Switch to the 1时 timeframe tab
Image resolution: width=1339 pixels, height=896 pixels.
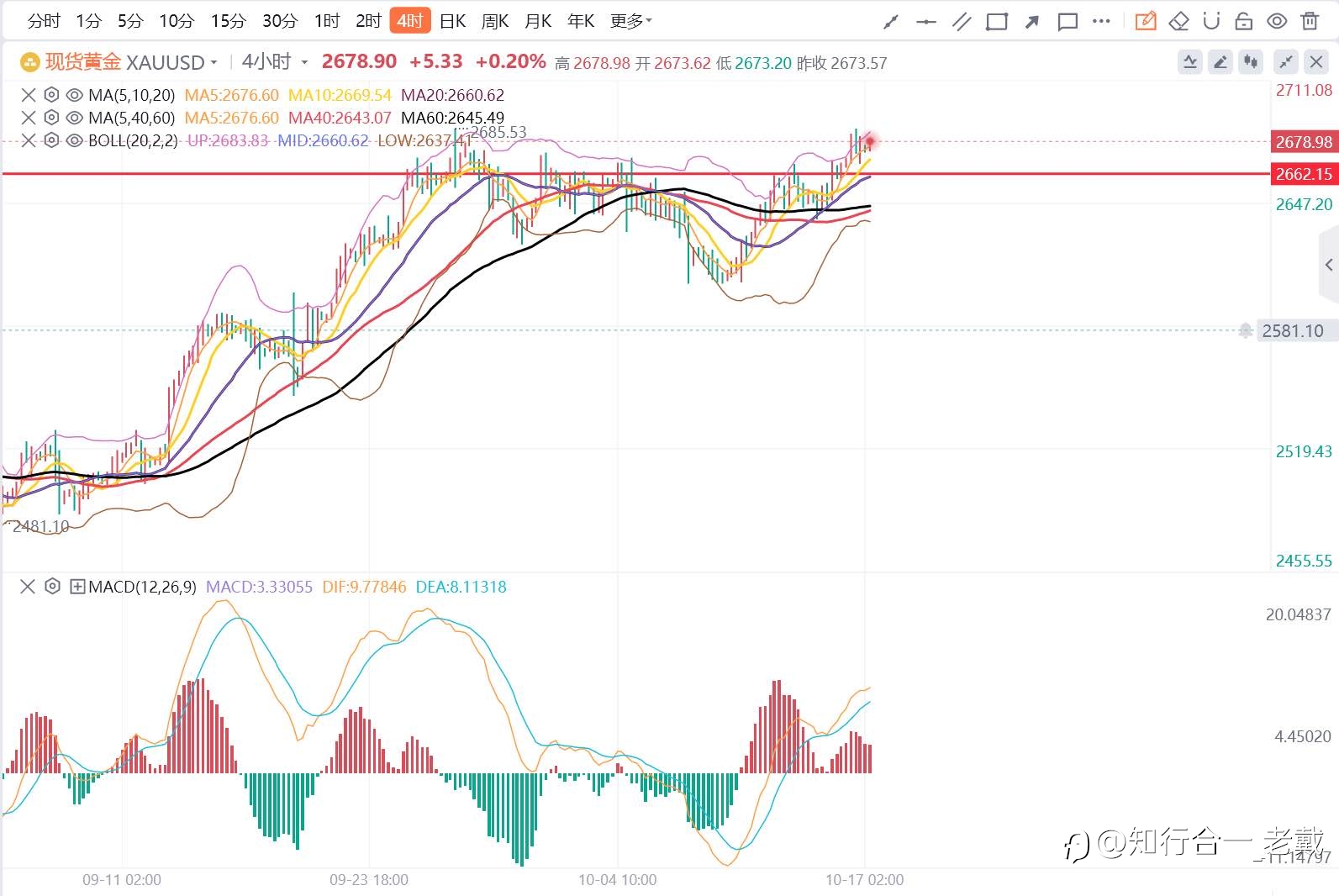[327, 21]
